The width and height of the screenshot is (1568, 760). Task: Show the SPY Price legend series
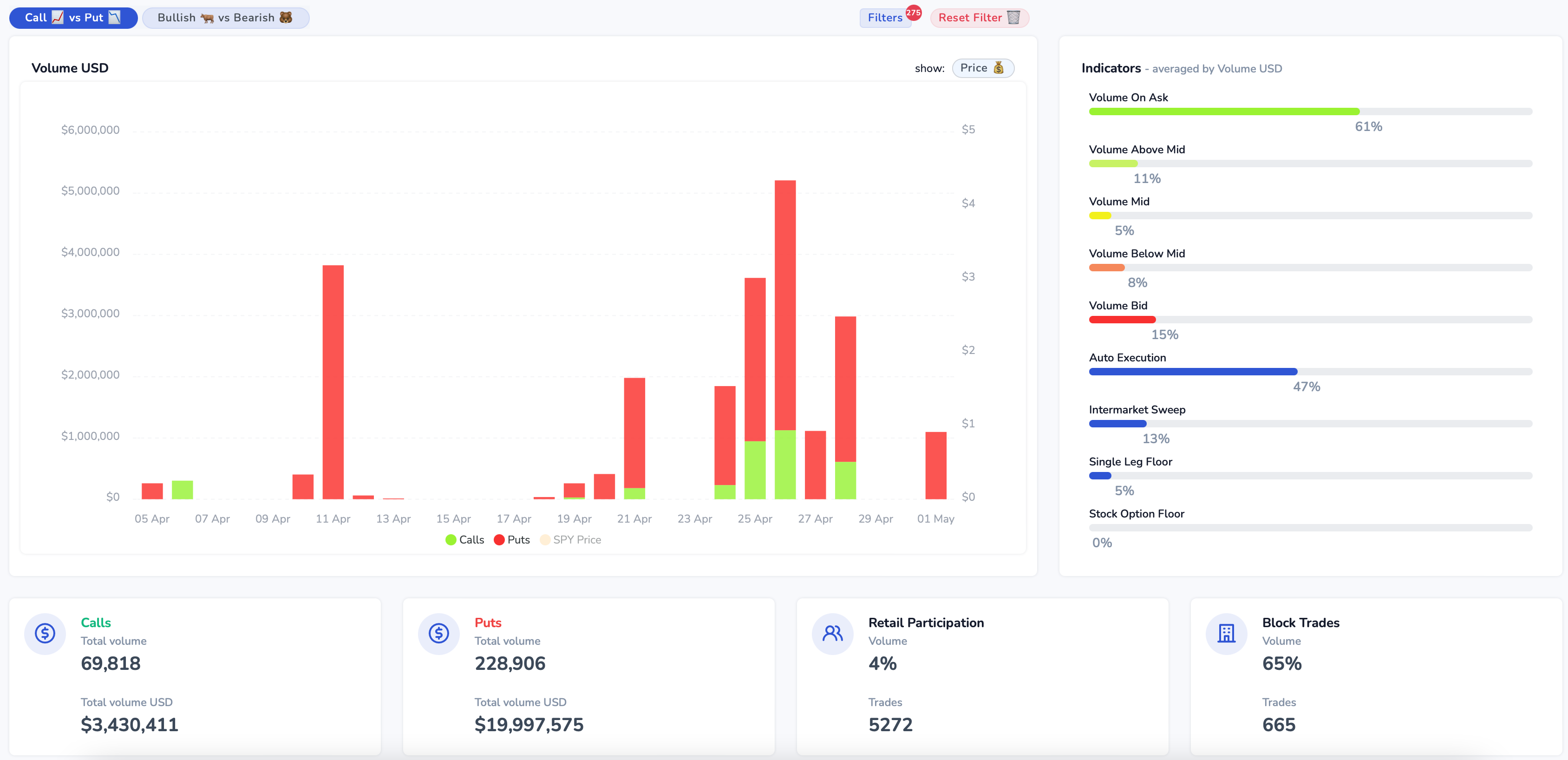pyautogui.click(x=570, y=539)
